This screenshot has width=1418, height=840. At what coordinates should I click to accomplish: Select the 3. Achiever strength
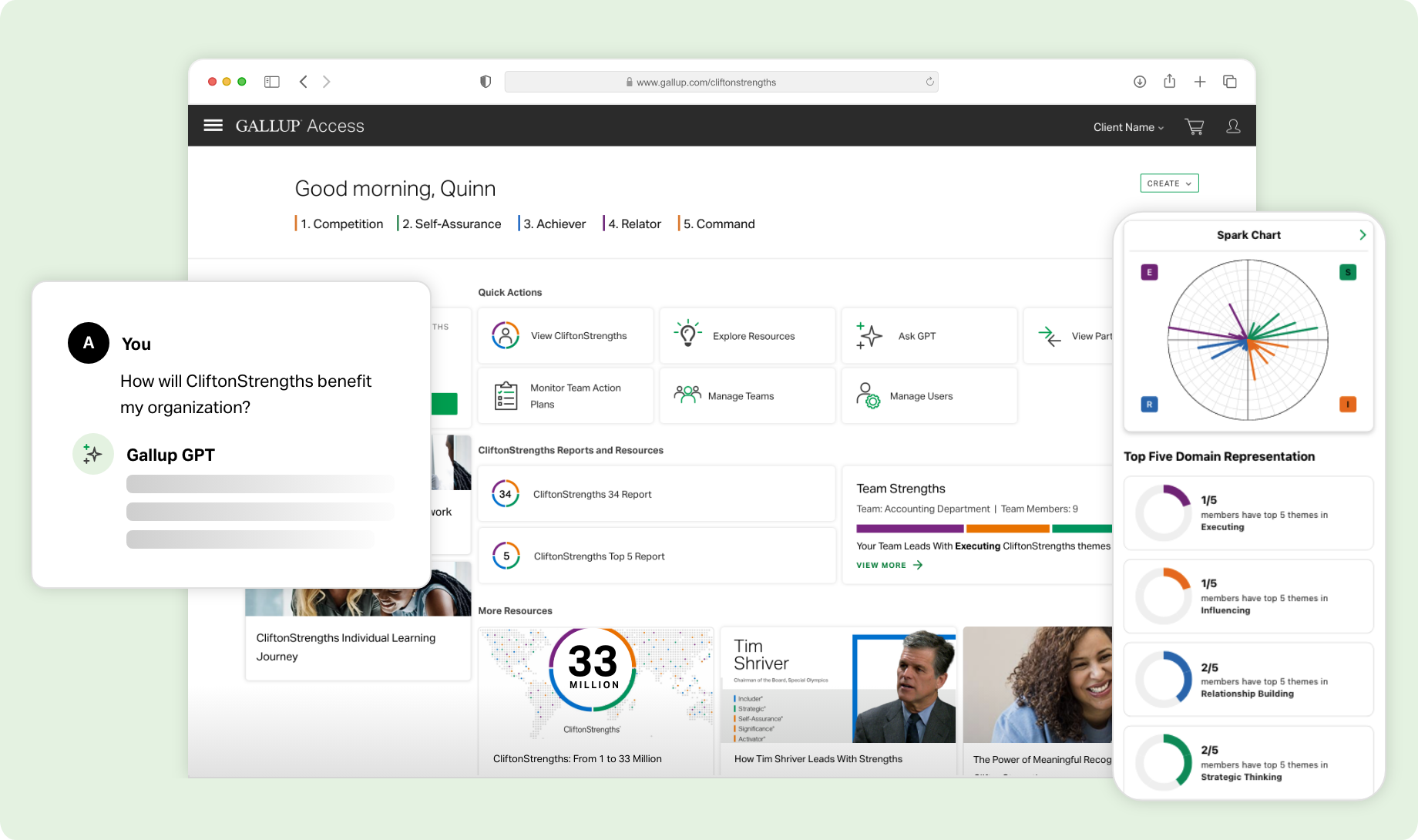pos(552,223)
